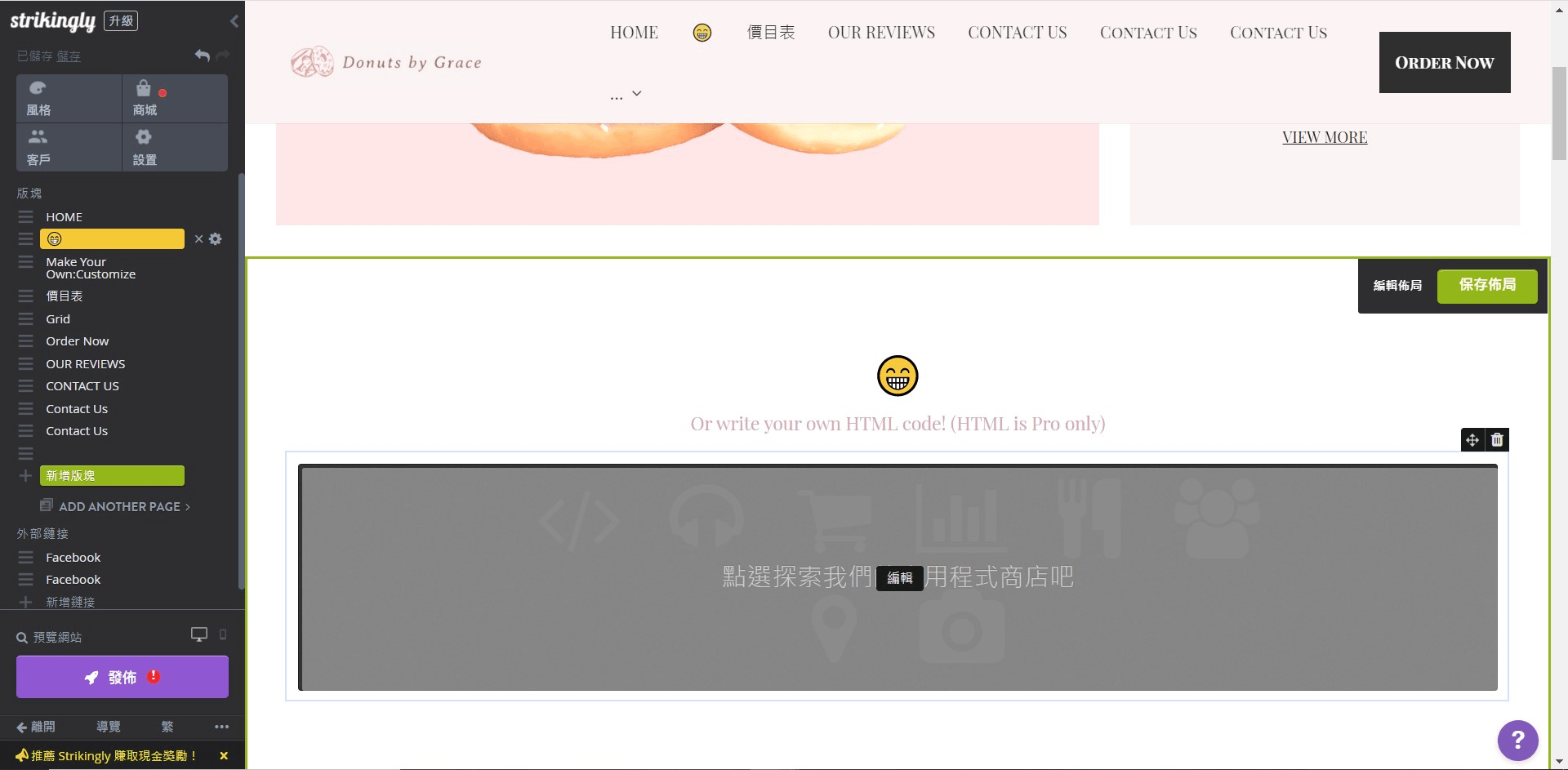The height and width of the screenshot is (770, 1568).
Task: Expand ADD ANOTHER PAGE option
Action: click(x=123, y=506)
